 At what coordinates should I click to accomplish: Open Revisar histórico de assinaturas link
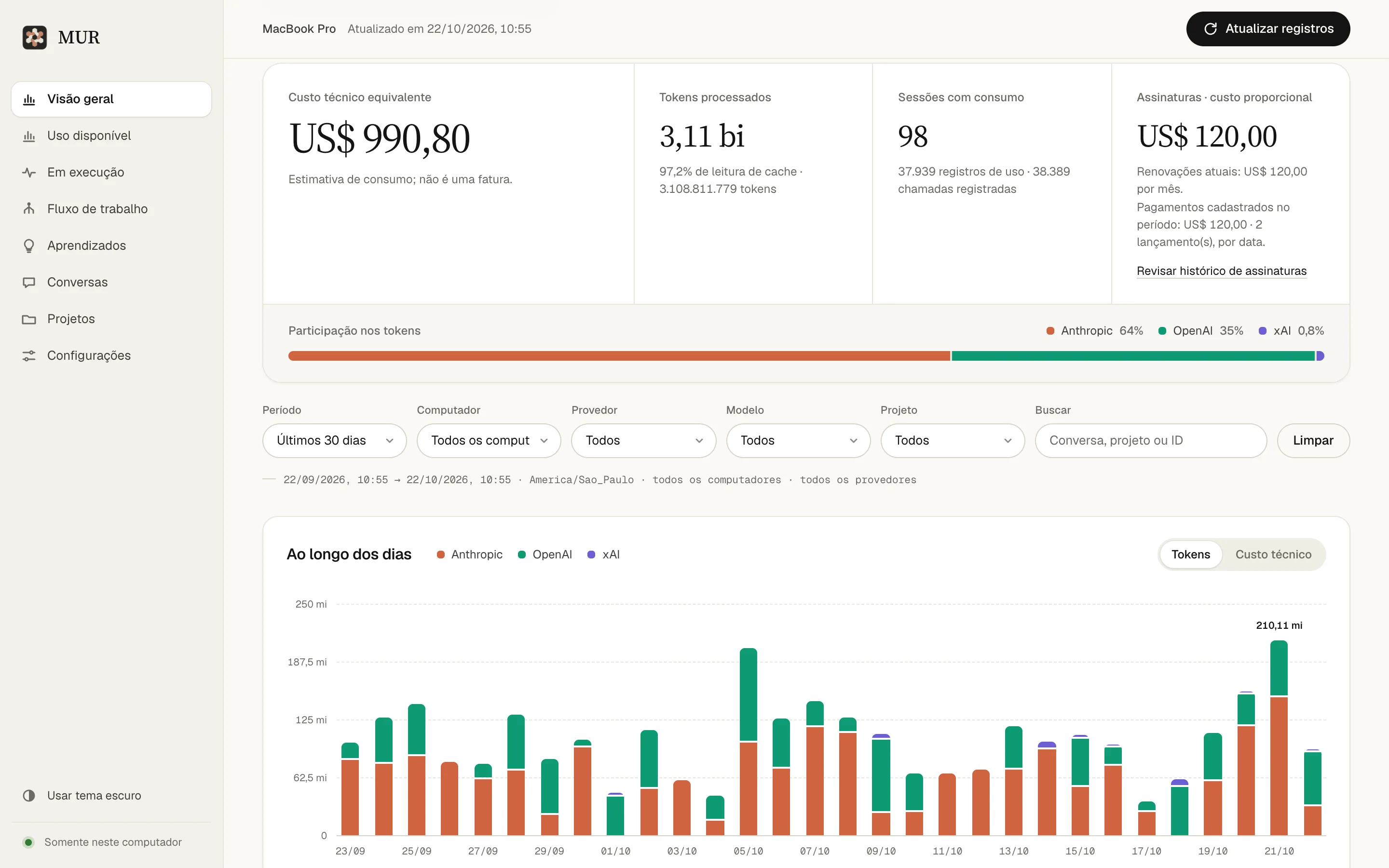(1221, 271)
